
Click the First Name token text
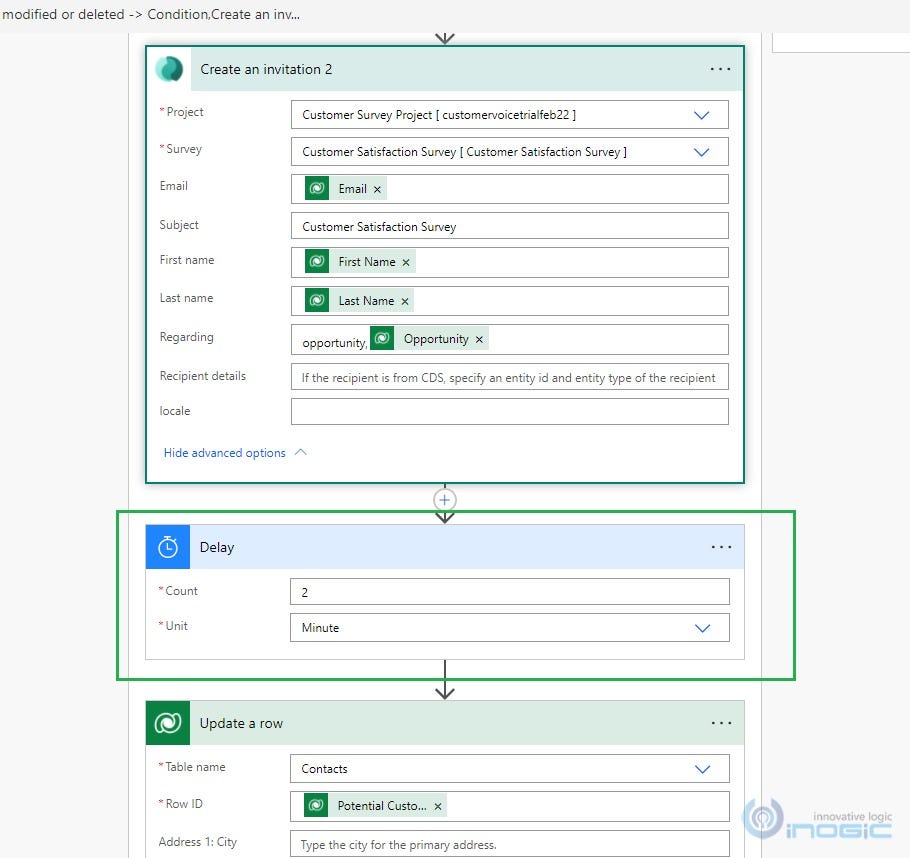coord(367,262)
